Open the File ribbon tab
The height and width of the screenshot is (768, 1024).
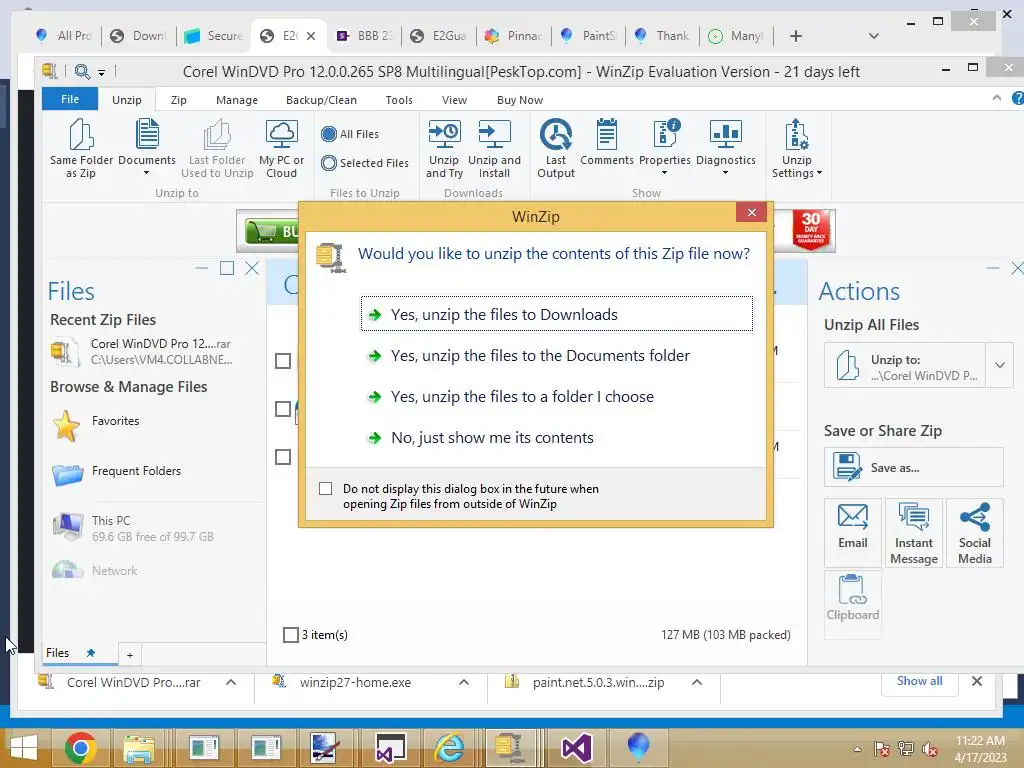coord(70,99)
